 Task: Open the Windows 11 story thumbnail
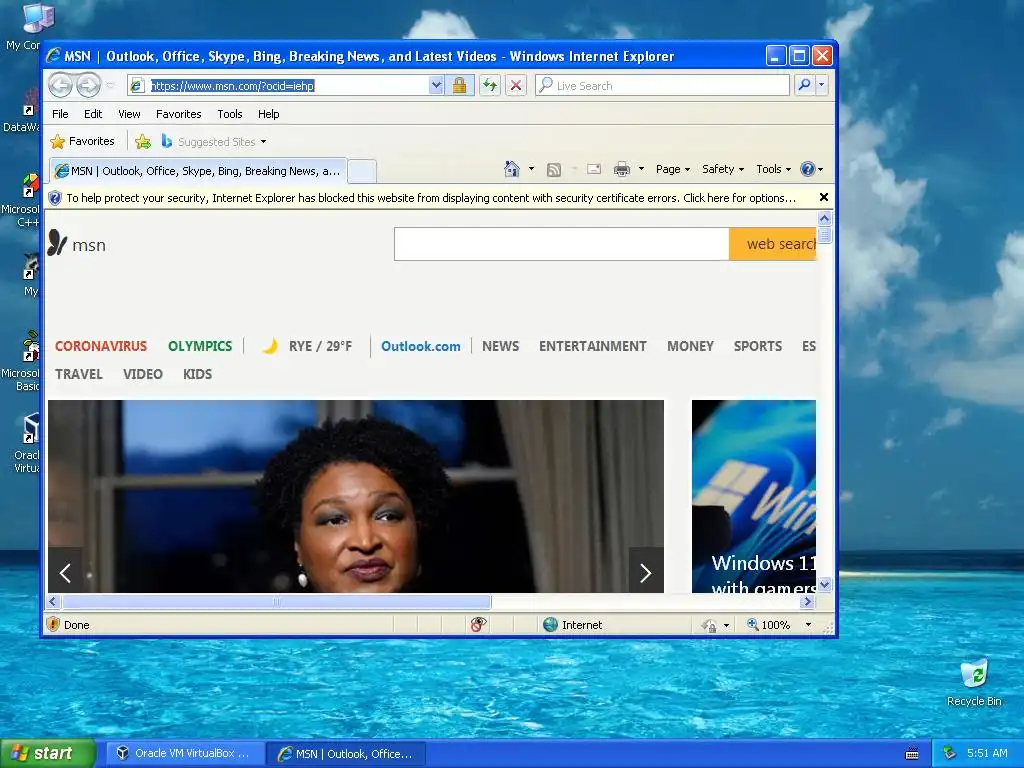[754, 496]
